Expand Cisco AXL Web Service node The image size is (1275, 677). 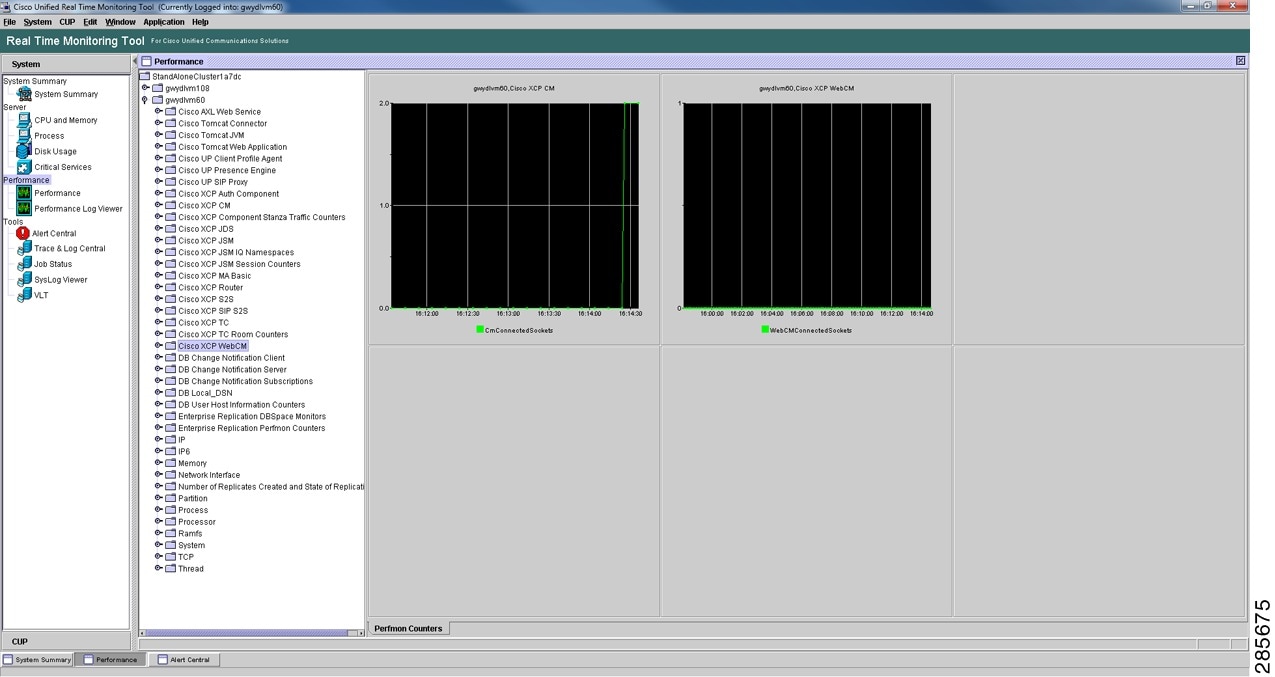[158, 112]
